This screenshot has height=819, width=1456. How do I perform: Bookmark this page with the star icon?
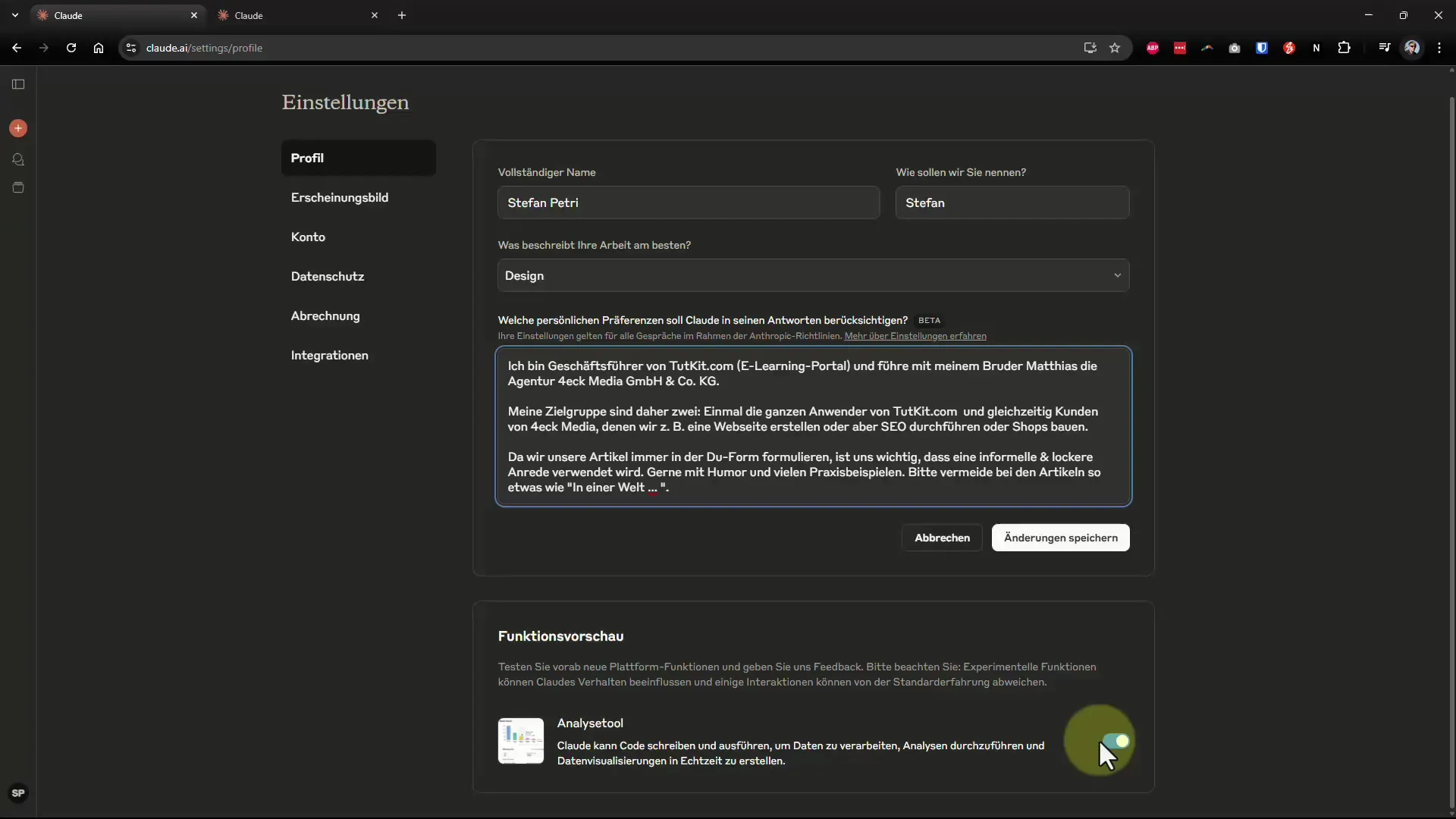1115,48
